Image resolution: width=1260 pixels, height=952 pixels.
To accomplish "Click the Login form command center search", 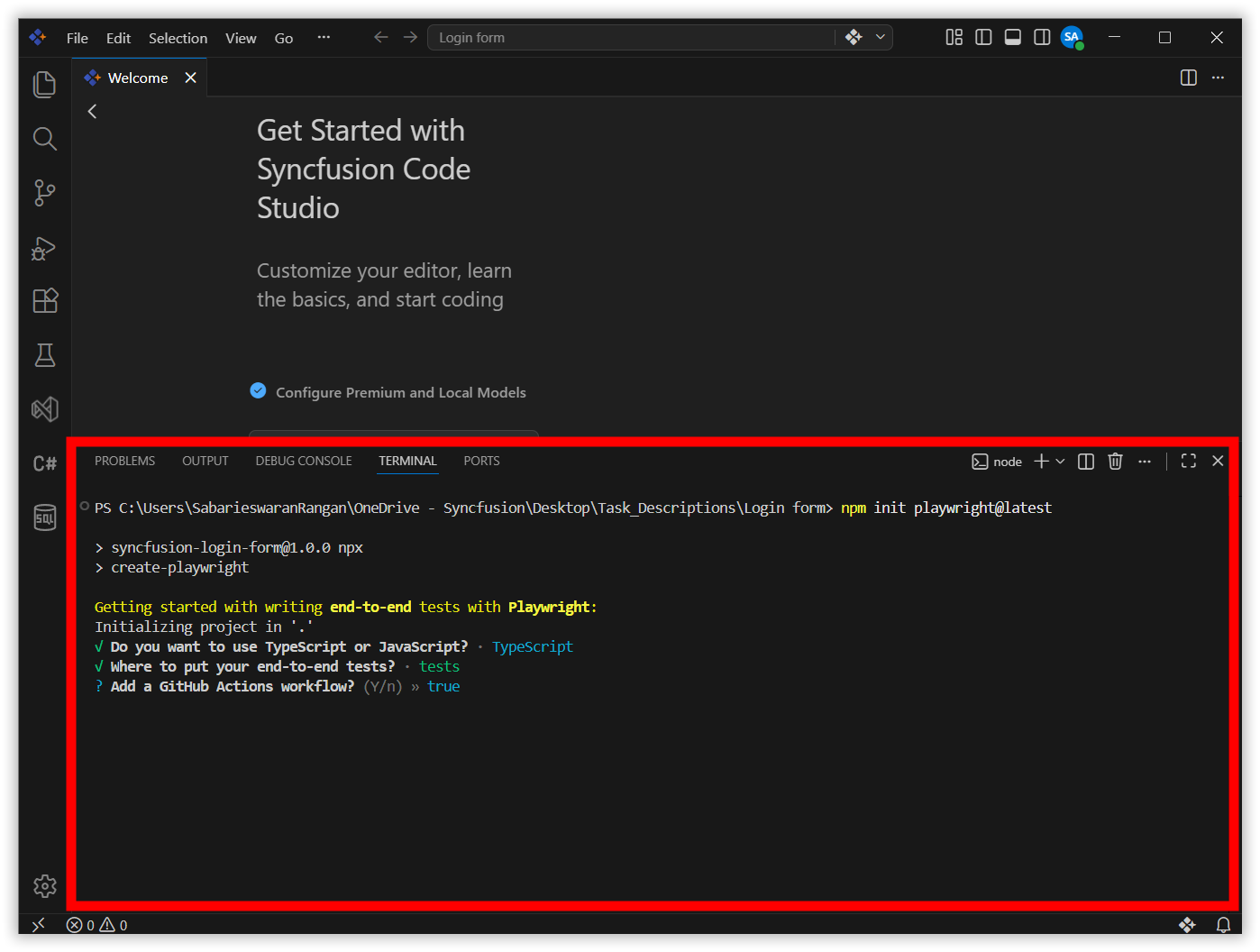I will click(631, 37).
